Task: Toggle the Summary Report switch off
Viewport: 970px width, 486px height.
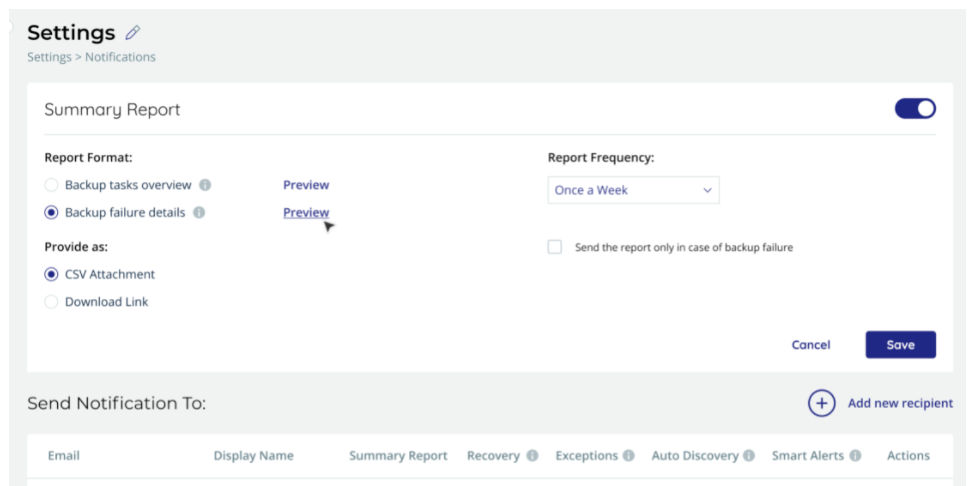Action: coord(915,109)
